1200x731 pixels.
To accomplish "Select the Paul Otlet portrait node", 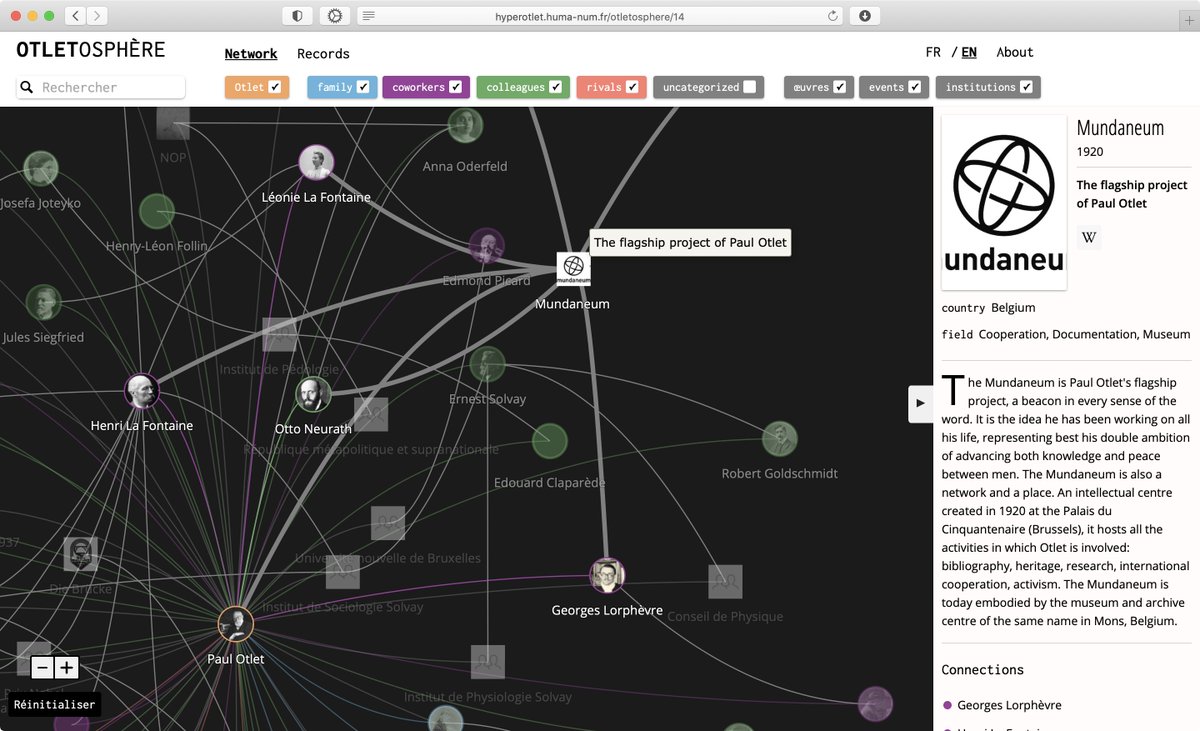I will coord(236,624).
